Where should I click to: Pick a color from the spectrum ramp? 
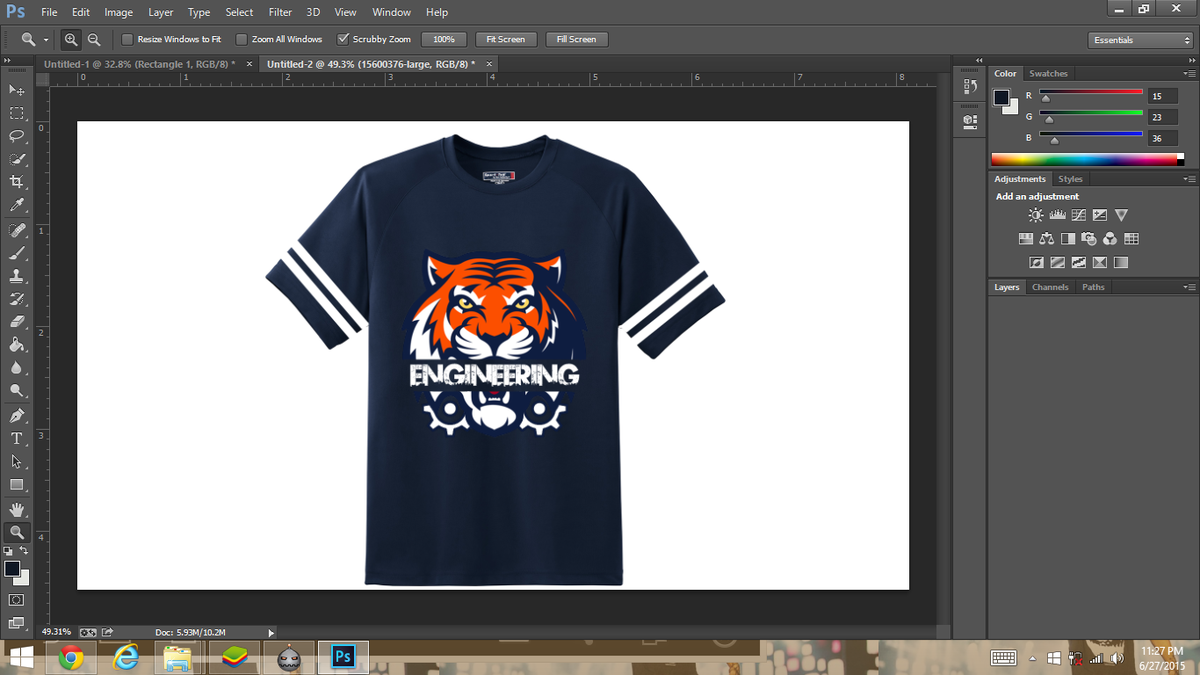[1087, 159]
